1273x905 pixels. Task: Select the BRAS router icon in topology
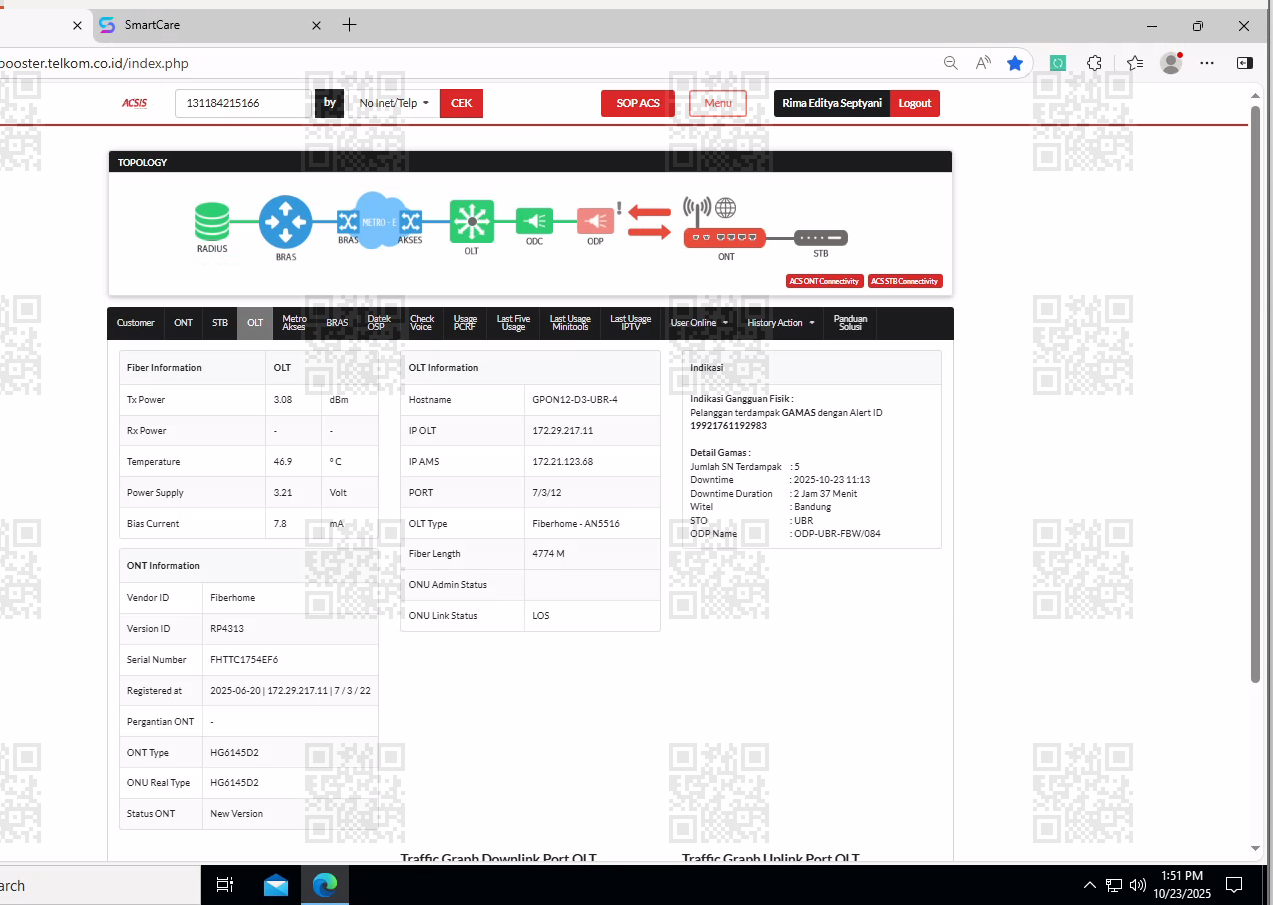[x=286, y=221]
